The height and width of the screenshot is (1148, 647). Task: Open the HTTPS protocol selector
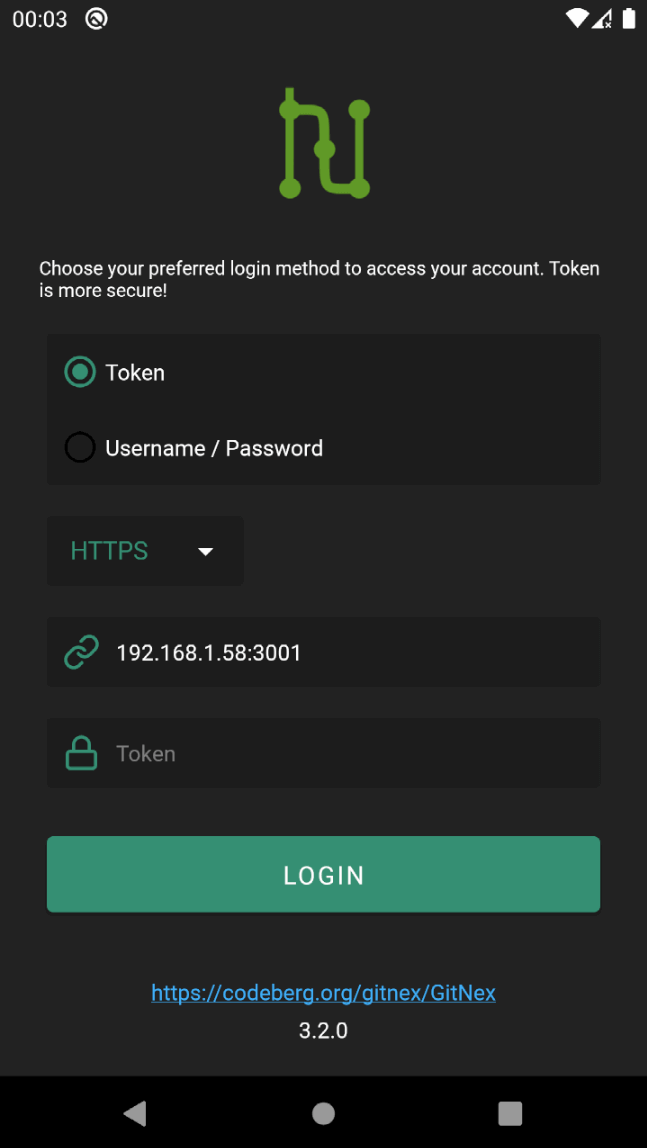tap(145, 551)
